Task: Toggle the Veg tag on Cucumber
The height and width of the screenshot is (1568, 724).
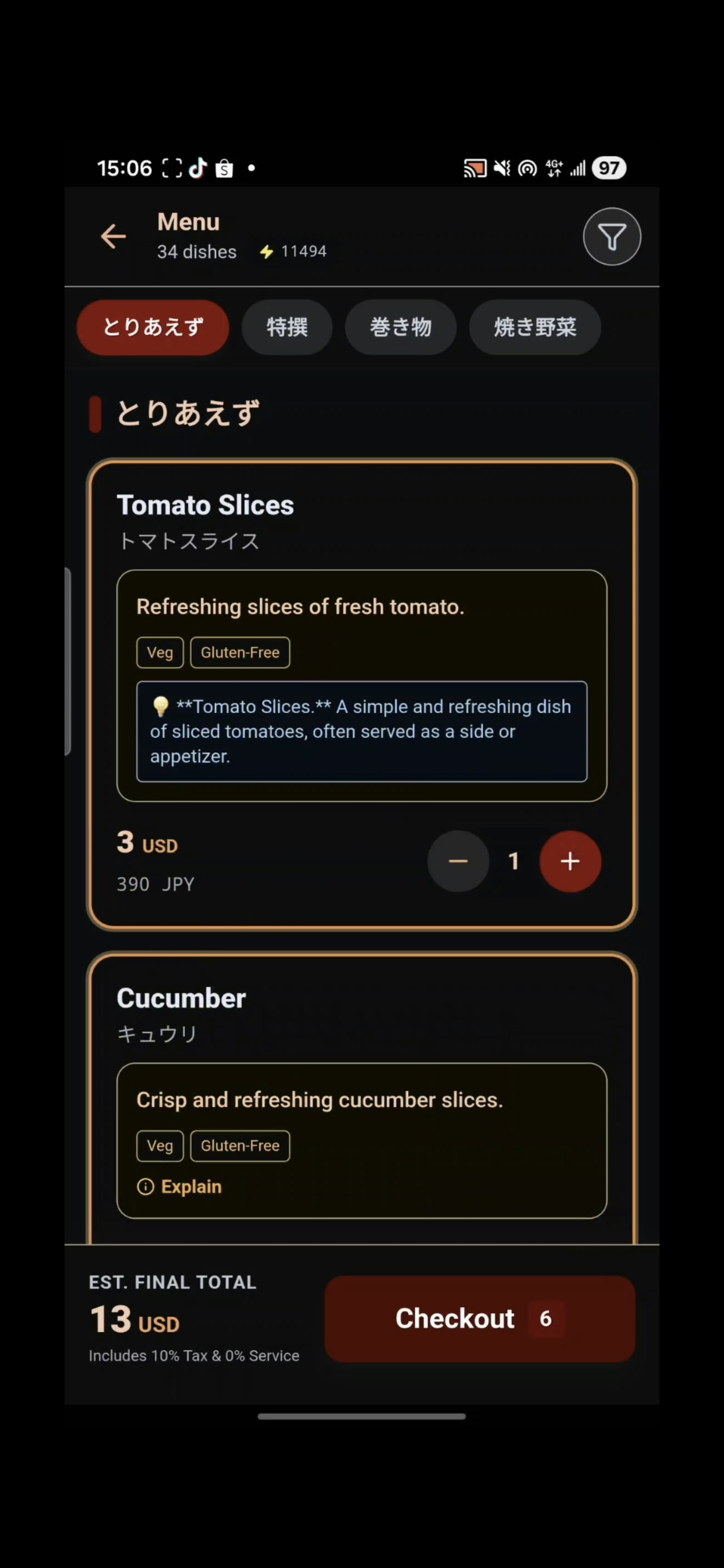Action: [159, 1145]
